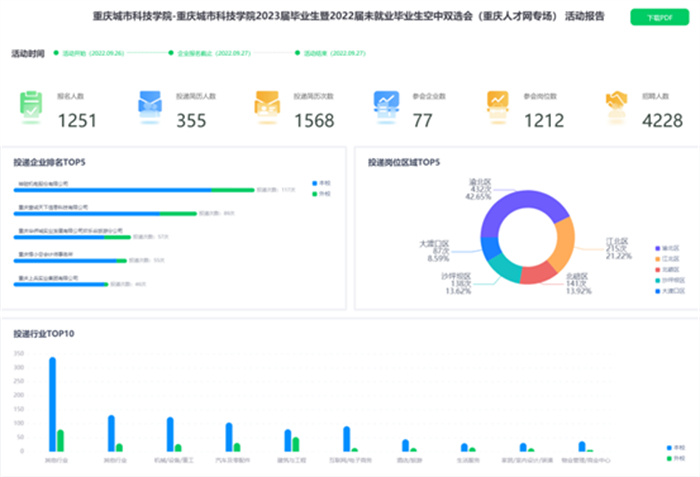Click the handshake icon for 招聘人数
The image size is (700, 477).
pyautogui.click(x=615, y=103)
